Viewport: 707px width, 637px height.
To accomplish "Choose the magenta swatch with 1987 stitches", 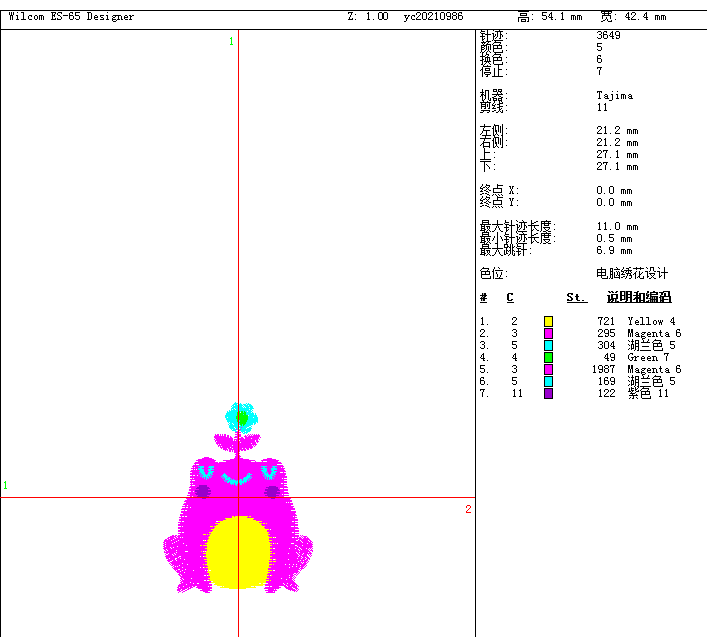I will [x=548, y=369].
